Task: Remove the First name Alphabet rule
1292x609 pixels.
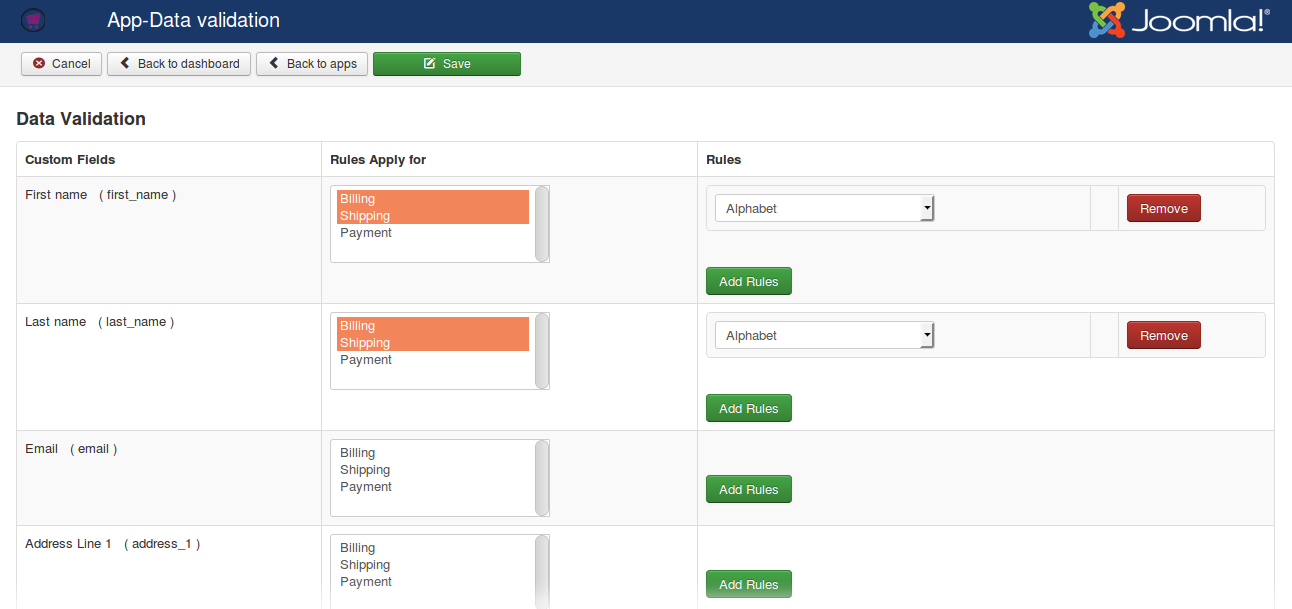Action: click(1163, 208)
